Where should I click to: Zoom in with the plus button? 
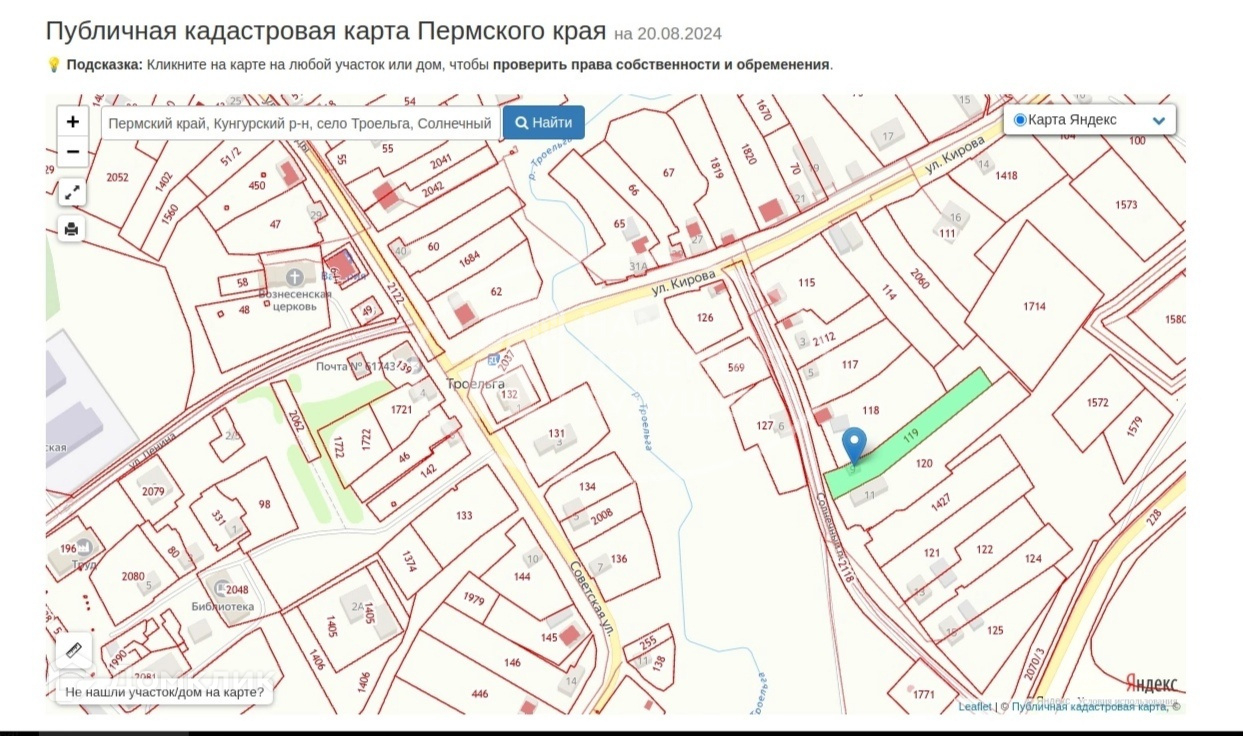click(x=73, y=122)
